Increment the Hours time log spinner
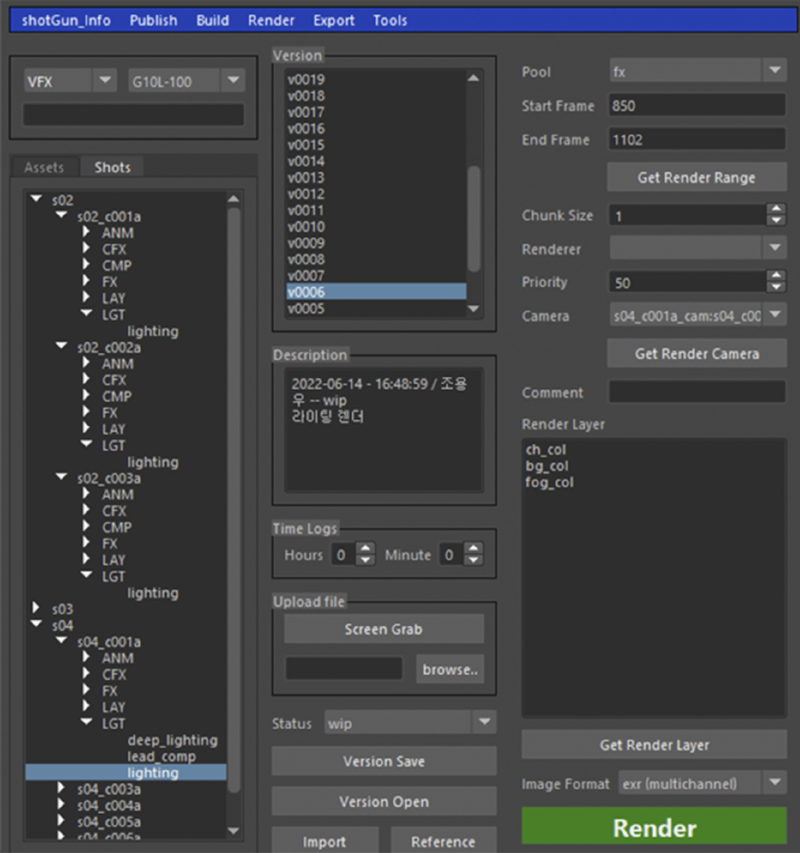The width and height of the screenshot is (800, 853). point(366,549)
